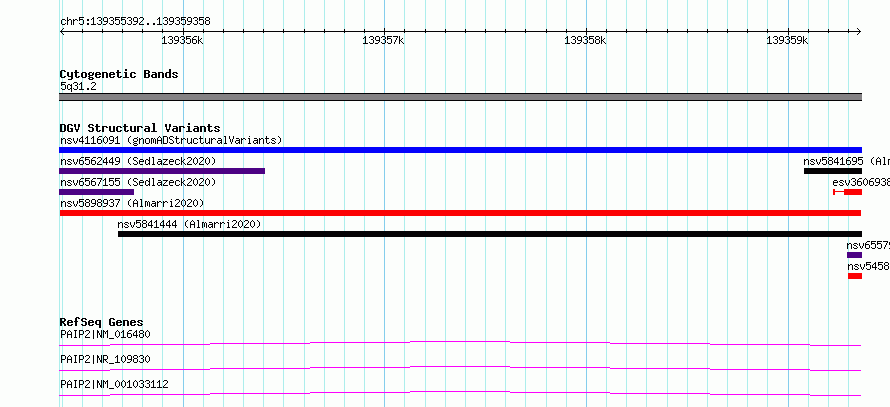Click the nsv5898937 Almarri2020 label
This screenshot has height=407, width=890.
click(132, 203)
